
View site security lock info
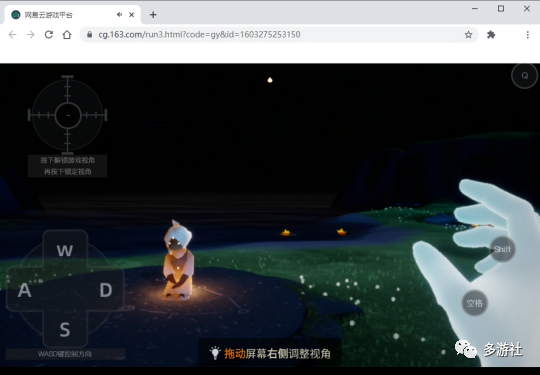click(90, 34)
